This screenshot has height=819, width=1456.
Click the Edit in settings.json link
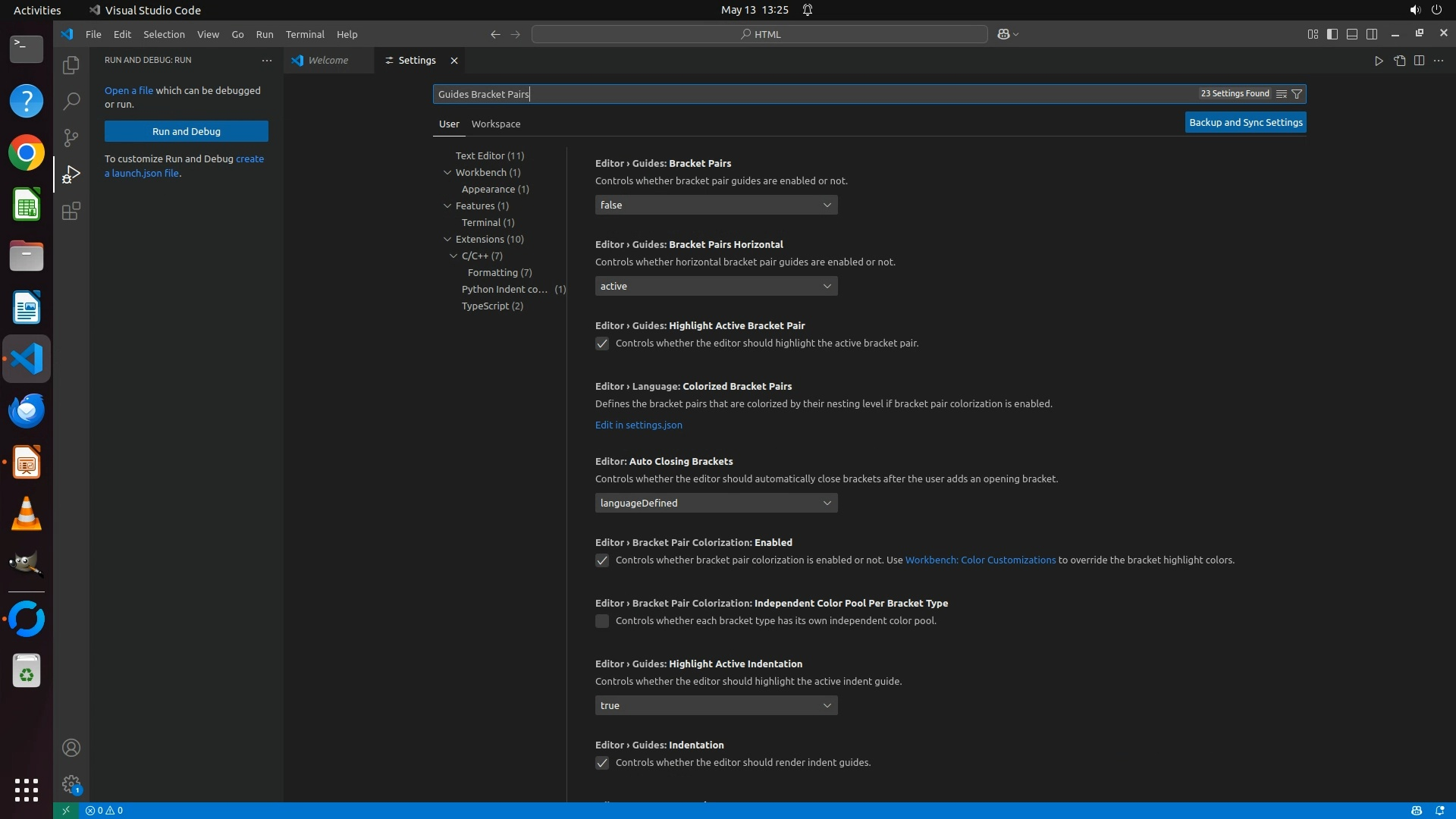(x=638, y=425)
